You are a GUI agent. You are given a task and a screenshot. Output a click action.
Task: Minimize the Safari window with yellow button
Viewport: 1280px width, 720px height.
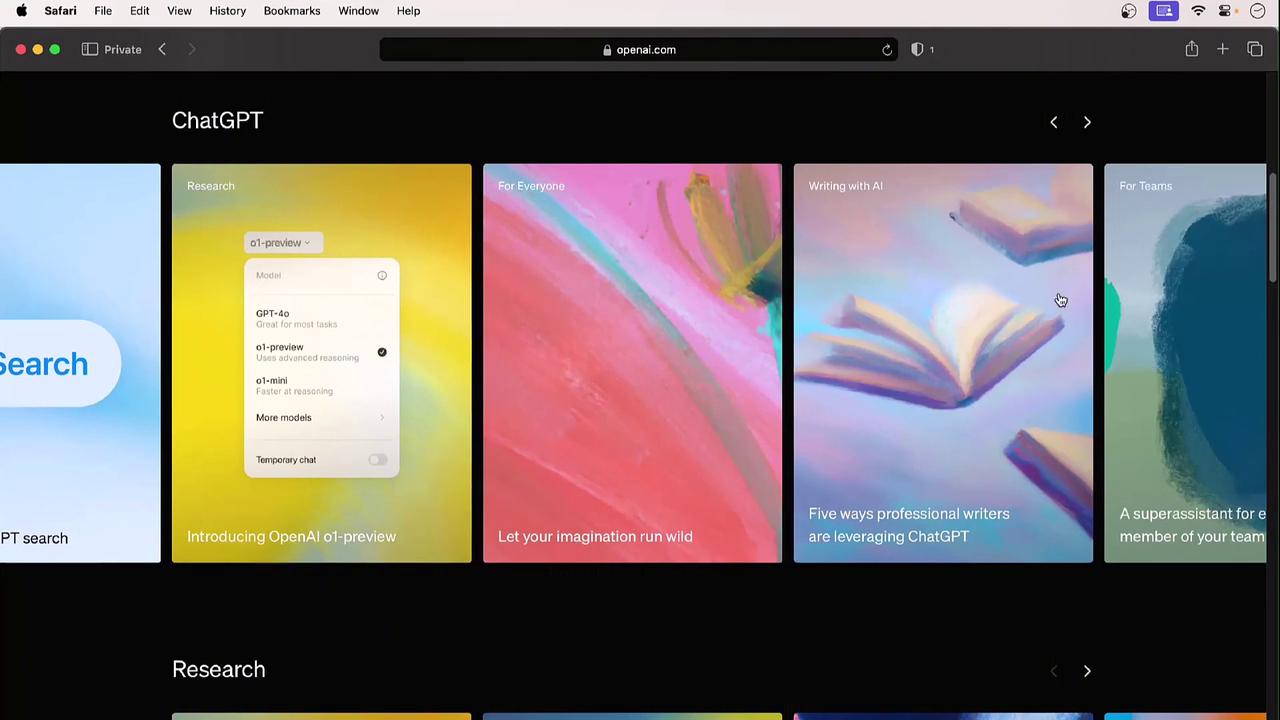38,49
